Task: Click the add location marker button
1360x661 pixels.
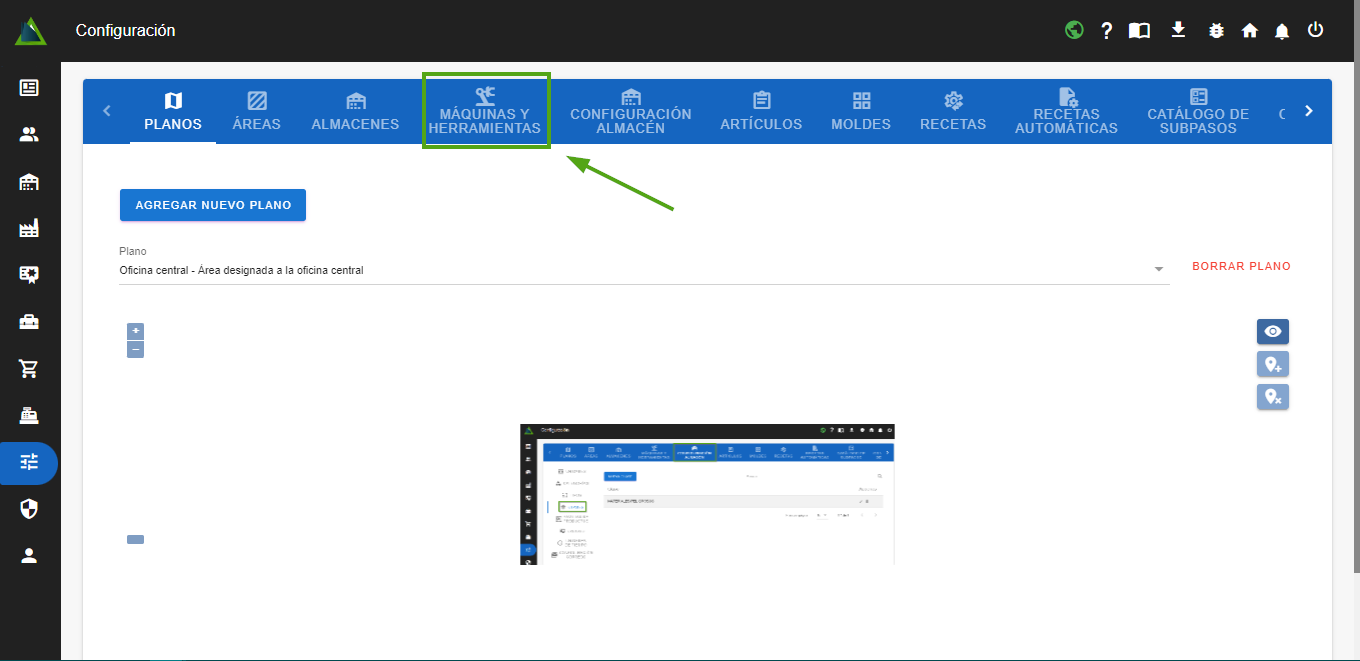Action: (x=1272, y=364)
